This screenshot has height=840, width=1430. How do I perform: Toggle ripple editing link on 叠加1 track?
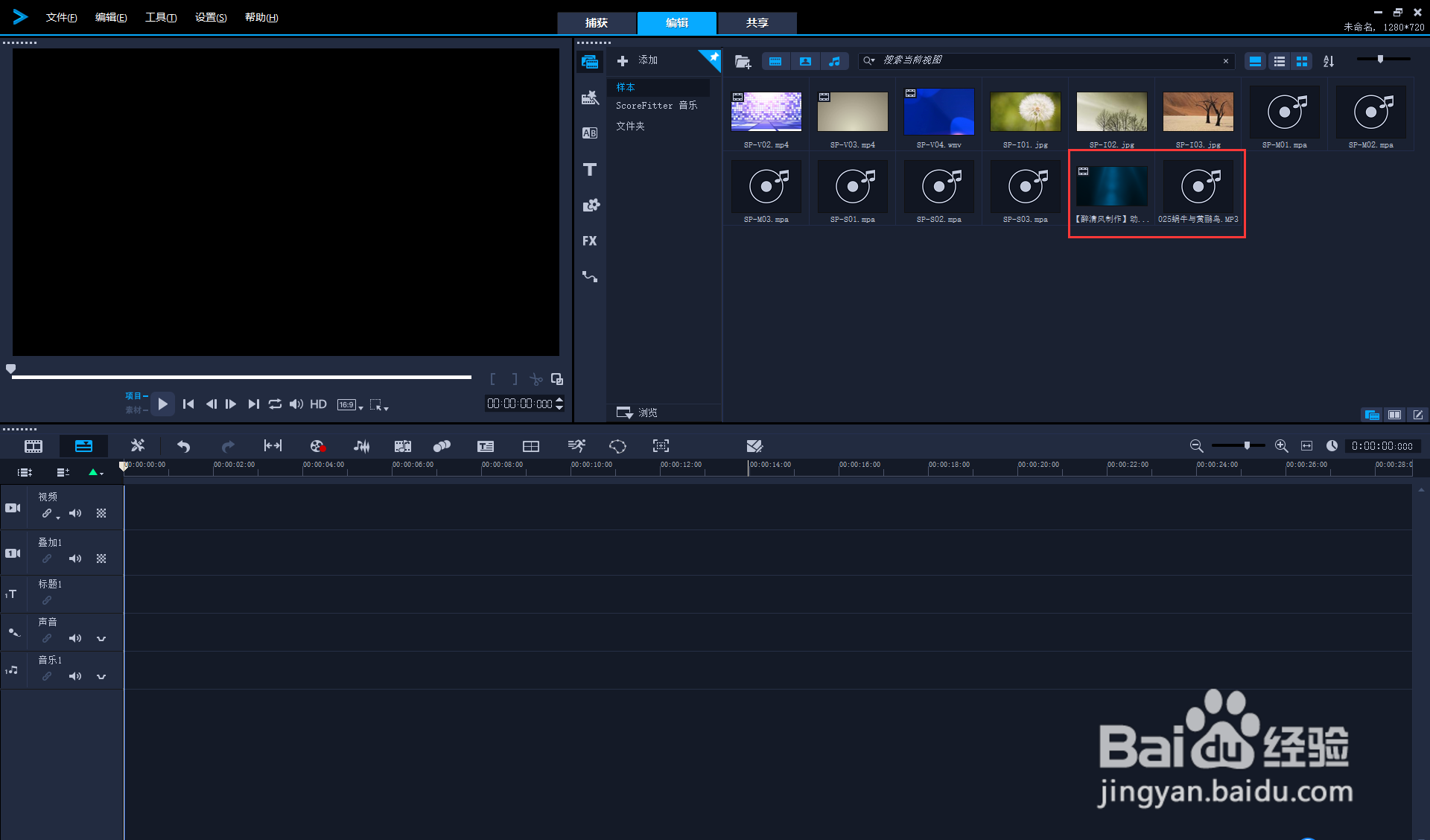pos(47,559)
